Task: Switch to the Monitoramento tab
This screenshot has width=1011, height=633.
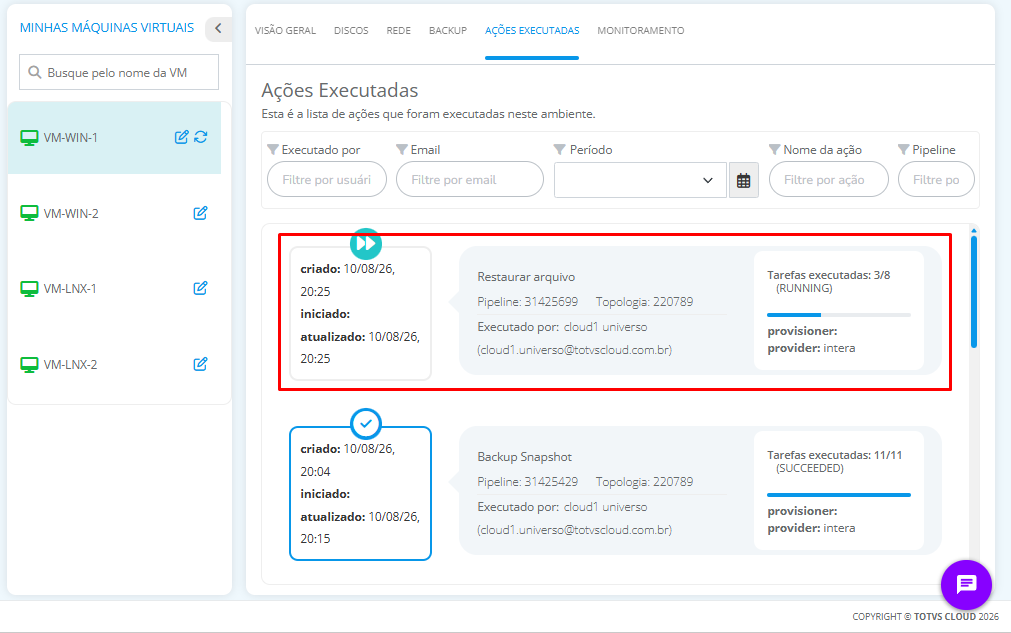Action: click(x=641, y=30)
